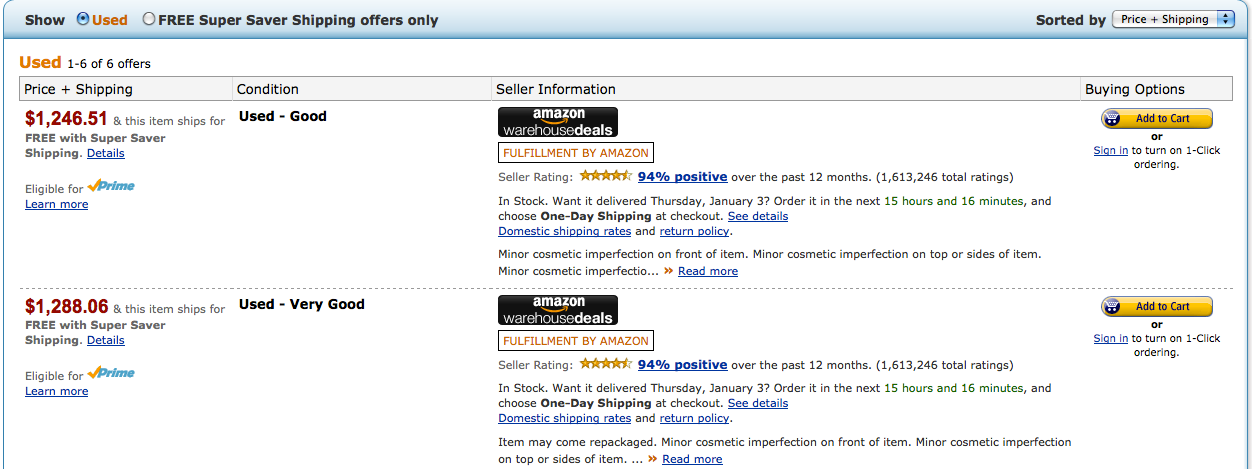The width and height of the screenshot is (1258, 469).
Task: Click Fulfillment by Amazon badge, second offer
Action: click(x=576, y=341)
